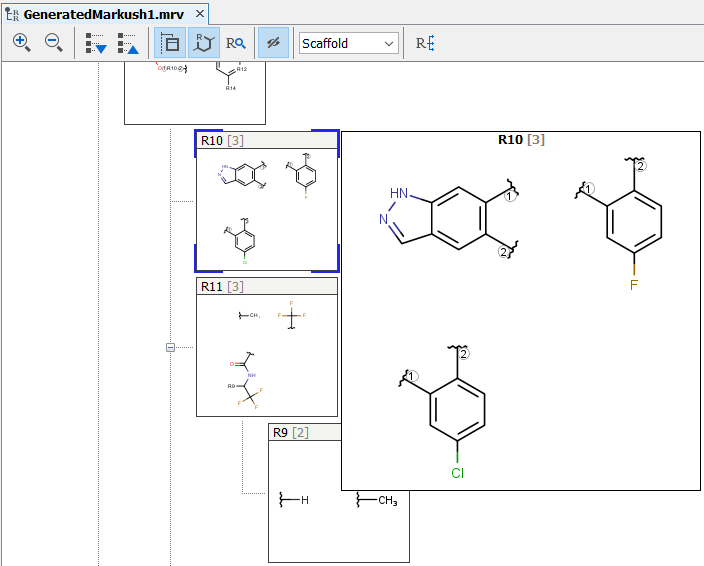
Task: Close the GeneratedMarkush1.mrv tab
Action: pos(200,15)
